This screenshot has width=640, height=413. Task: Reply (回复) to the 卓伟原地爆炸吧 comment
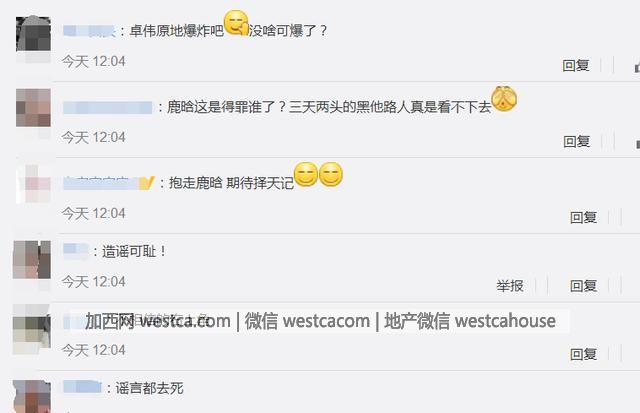pyautogui.click(x=576, y=65)
